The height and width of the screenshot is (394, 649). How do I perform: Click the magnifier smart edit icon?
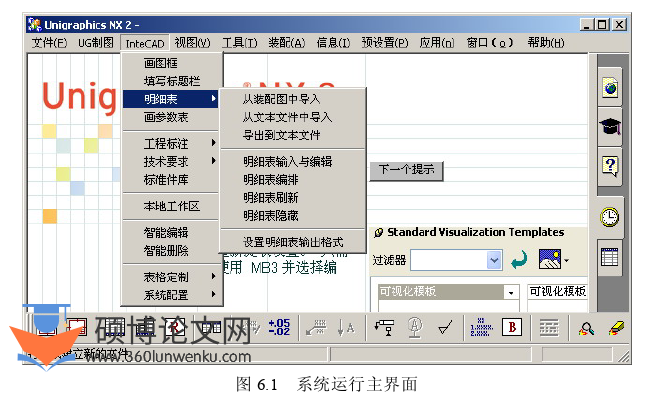coord(587,329)
